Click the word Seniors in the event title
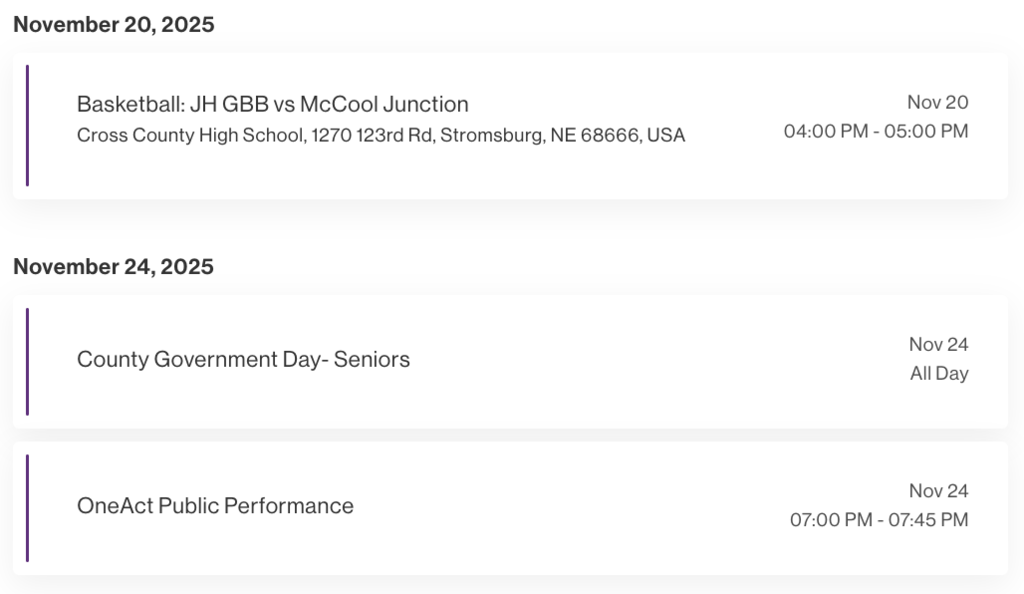 tap(372, 360)
